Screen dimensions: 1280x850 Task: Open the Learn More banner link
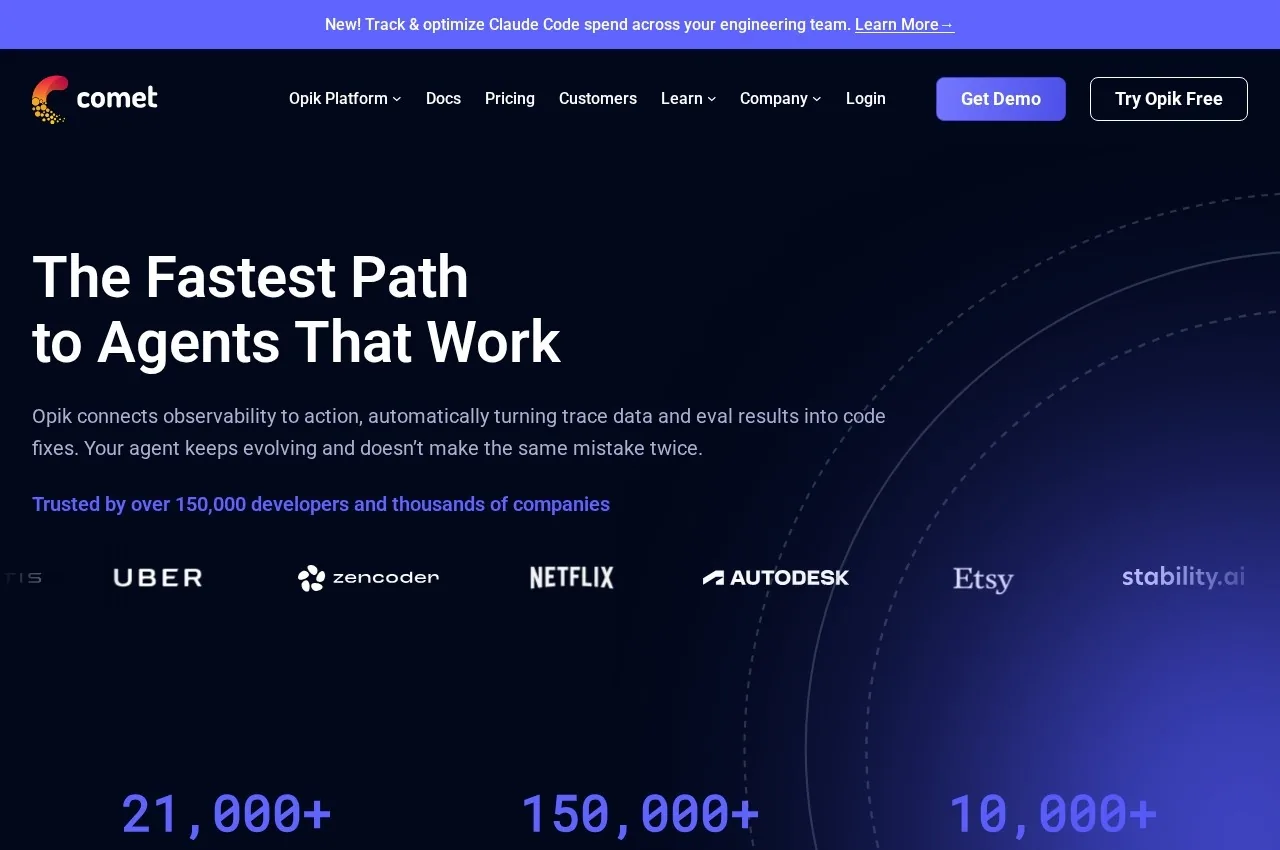[904, 24]
